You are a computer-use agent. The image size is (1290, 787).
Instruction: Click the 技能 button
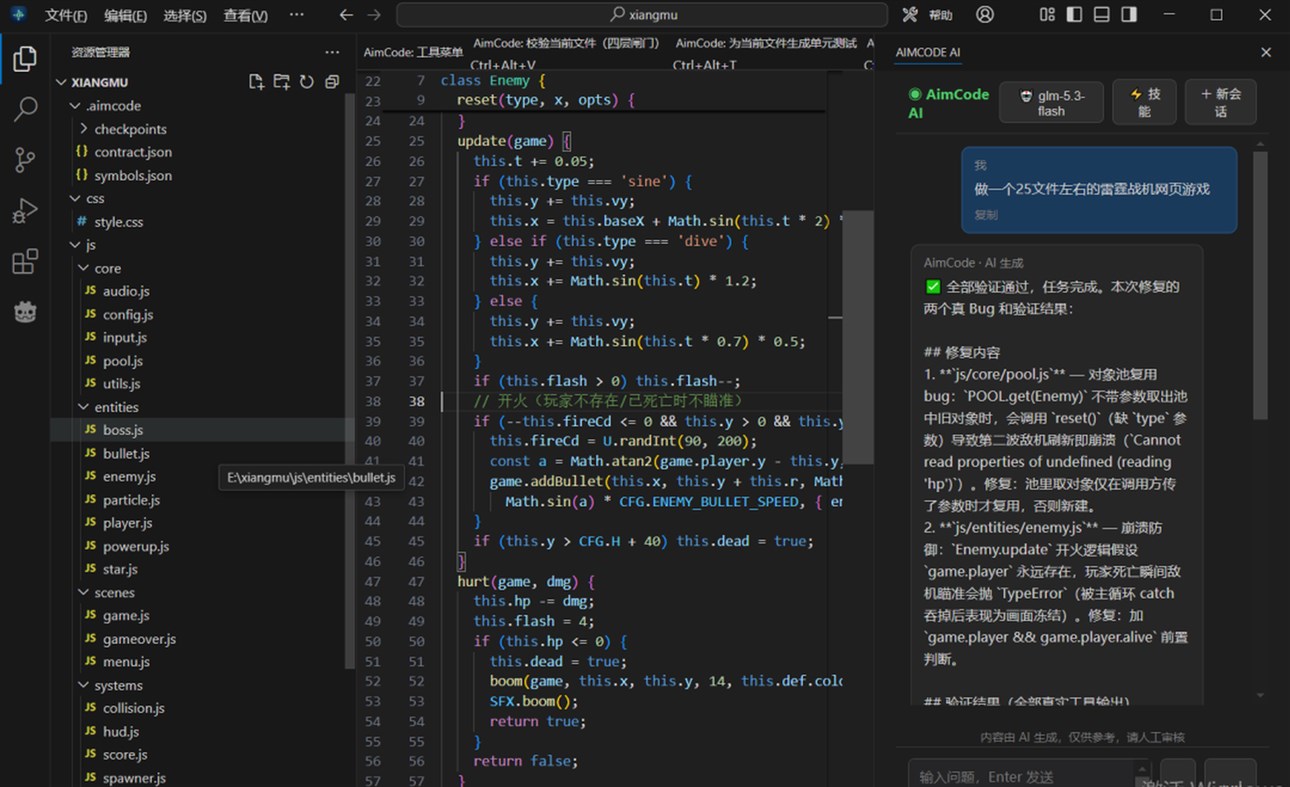(x=1144, y=103)
